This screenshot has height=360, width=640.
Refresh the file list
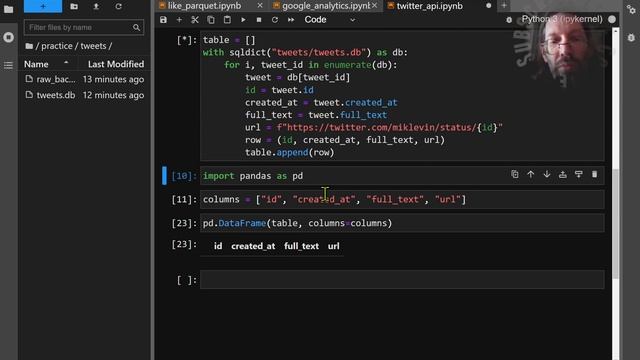tap(118, 7)
